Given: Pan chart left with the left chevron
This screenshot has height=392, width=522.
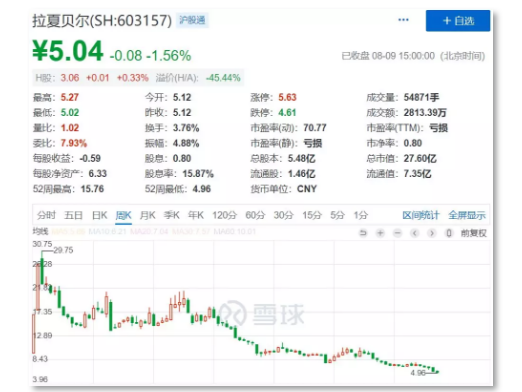Looking at the screenshot, I should (415, 233).
